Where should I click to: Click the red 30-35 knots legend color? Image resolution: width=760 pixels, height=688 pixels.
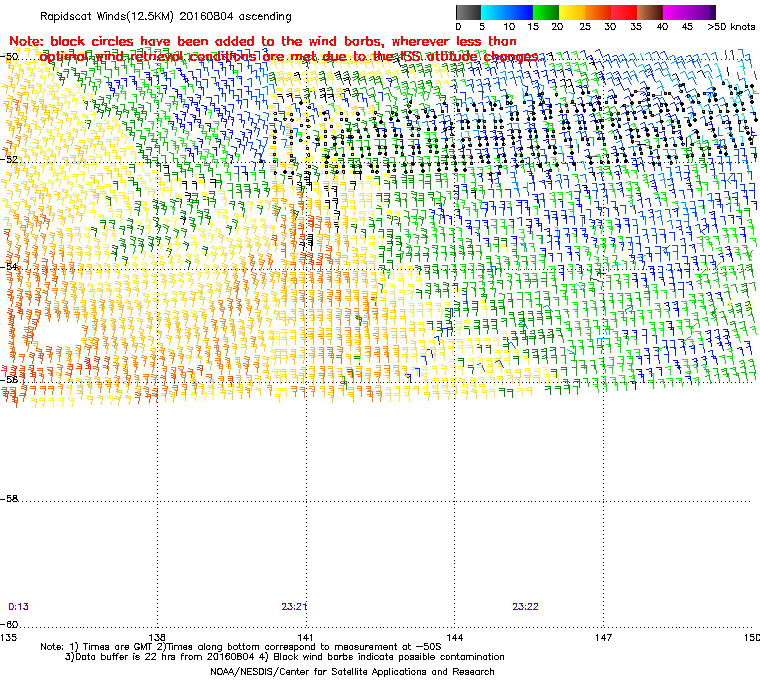(624, 12)
